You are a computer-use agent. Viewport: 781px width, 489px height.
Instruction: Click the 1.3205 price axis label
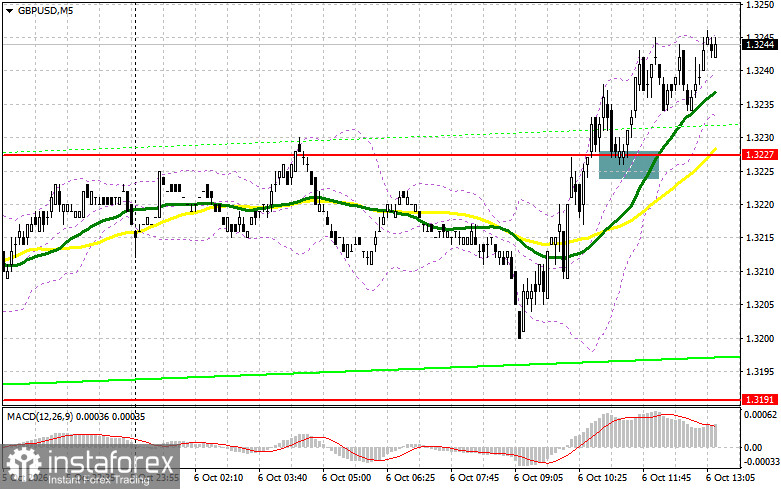click(759, 305)
